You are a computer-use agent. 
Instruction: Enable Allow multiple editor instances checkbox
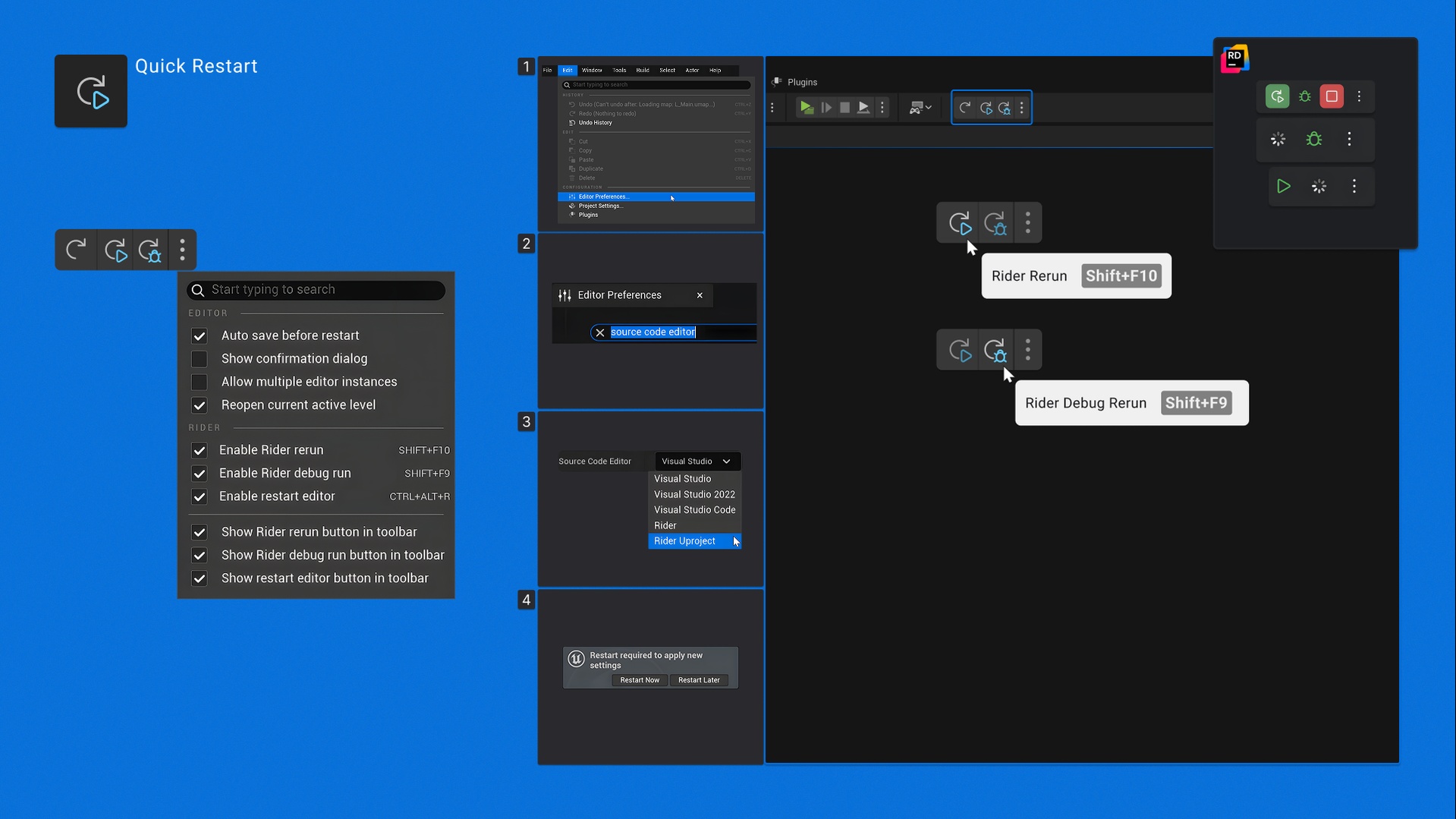[200, 382]
